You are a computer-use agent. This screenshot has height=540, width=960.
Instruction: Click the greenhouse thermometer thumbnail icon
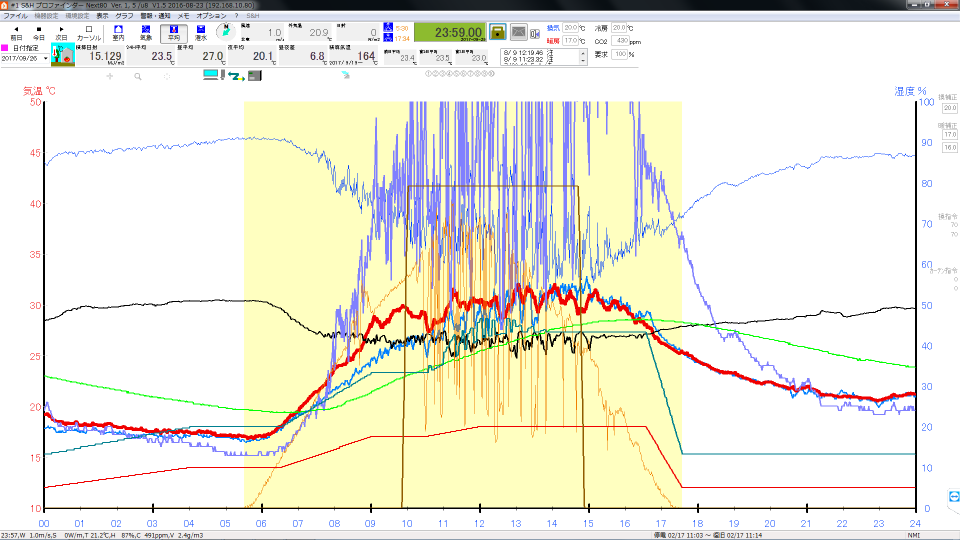coord(63,57)
